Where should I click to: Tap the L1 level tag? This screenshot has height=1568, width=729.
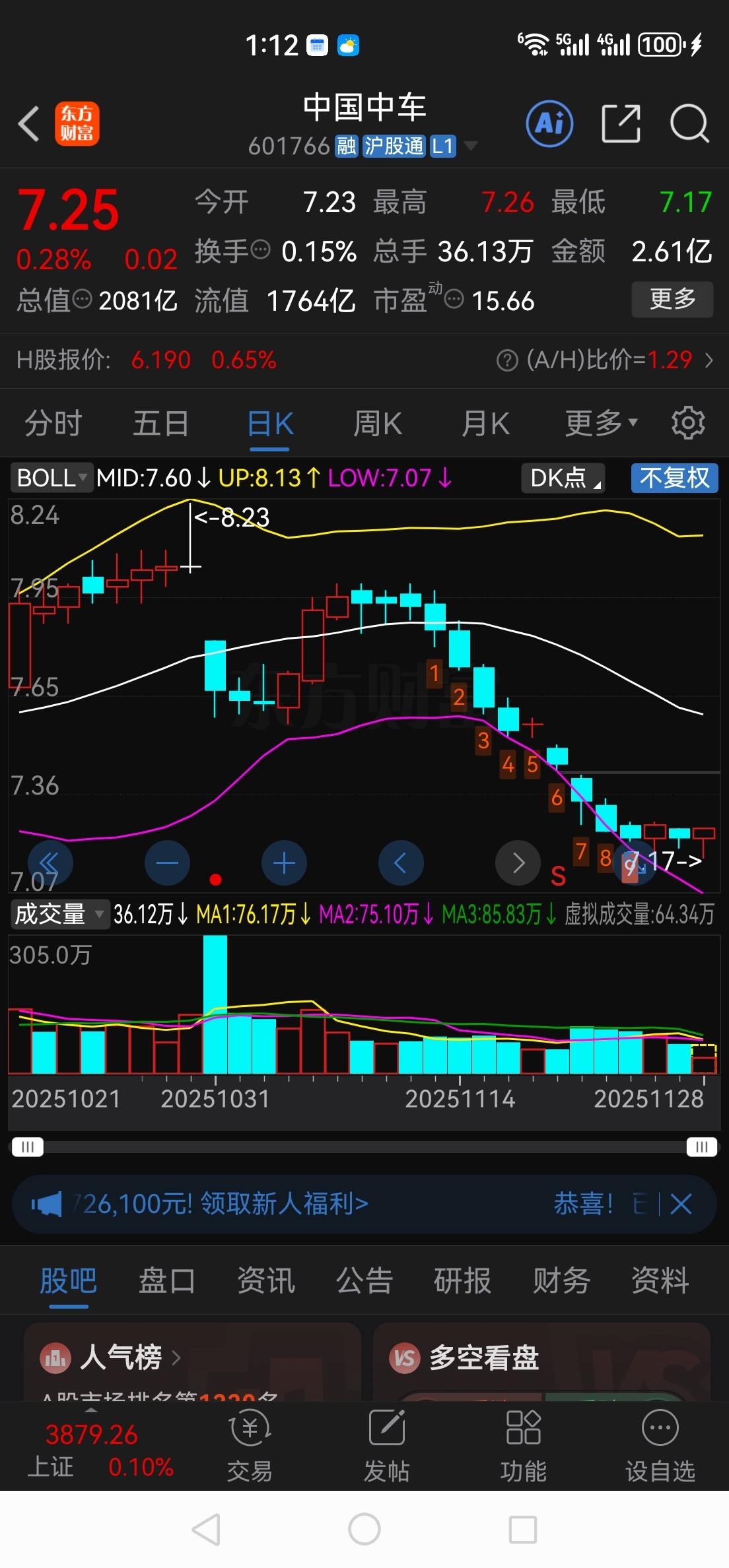[x=443, y=146]
